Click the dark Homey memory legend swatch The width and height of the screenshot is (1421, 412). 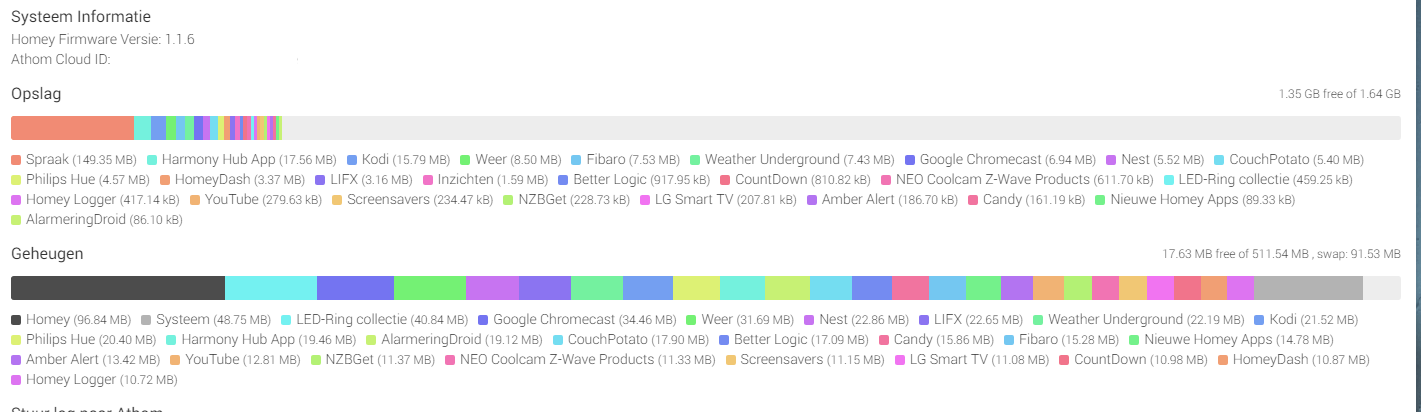(16, 320)
